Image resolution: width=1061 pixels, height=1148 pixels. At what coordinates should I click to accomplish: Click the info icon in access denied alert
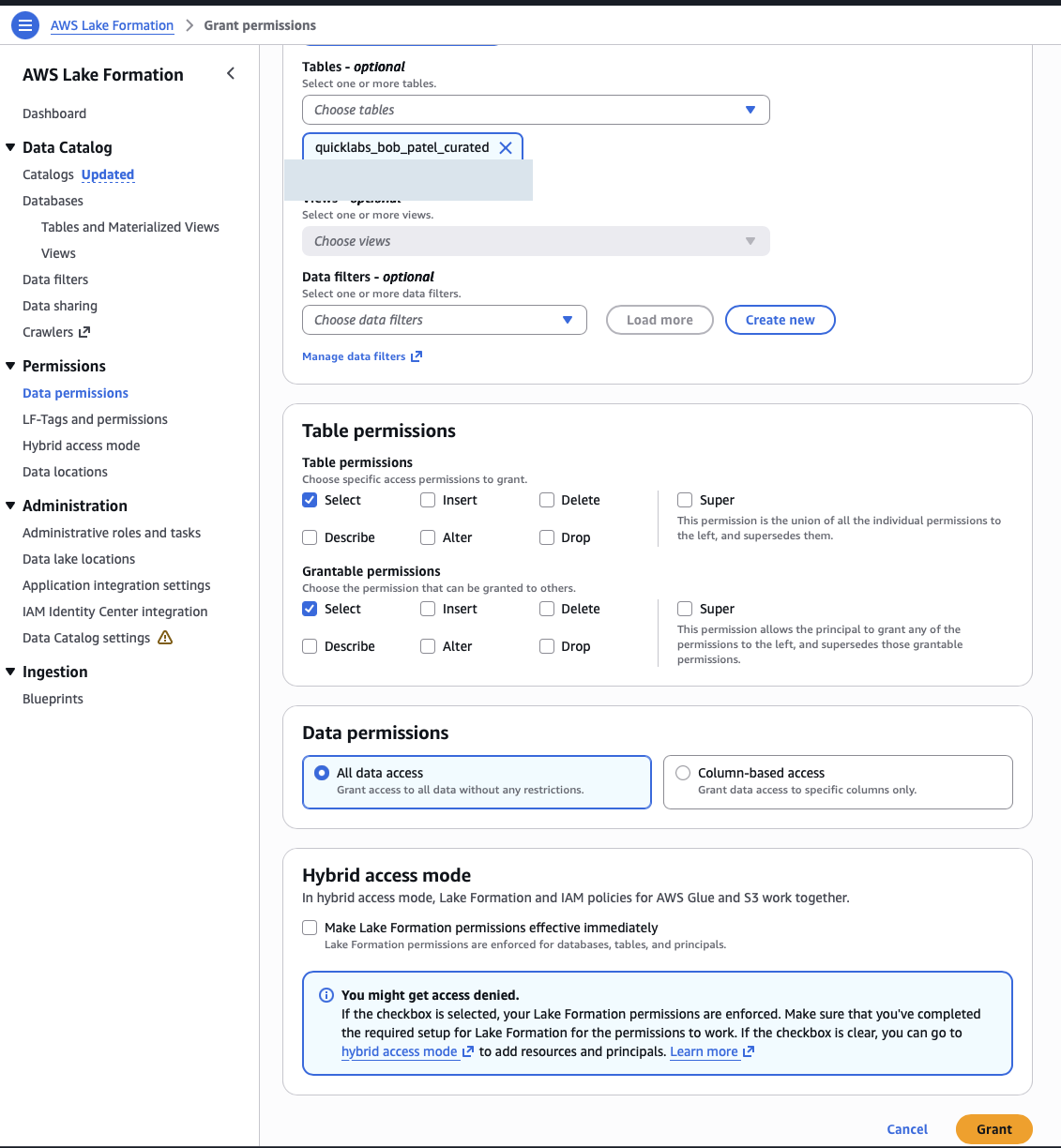coord(326,995)
